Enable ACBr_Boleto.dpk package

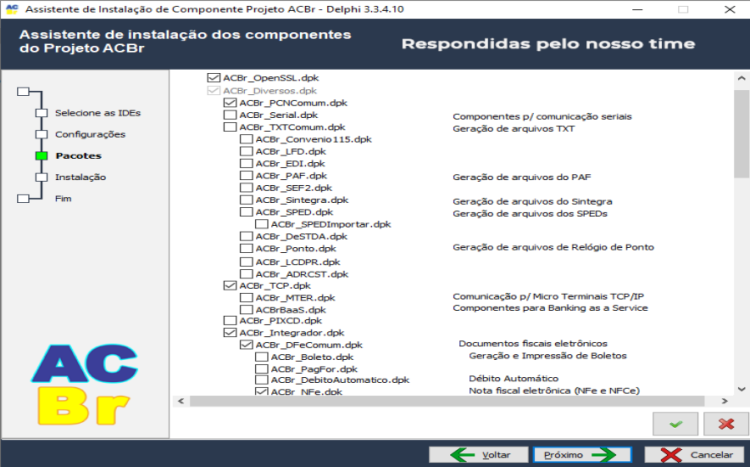(262, 357)
